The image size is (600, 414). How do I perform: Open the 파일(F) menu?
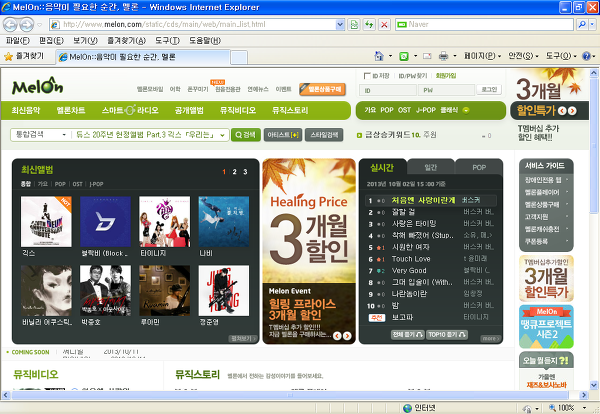coord(18,41)
